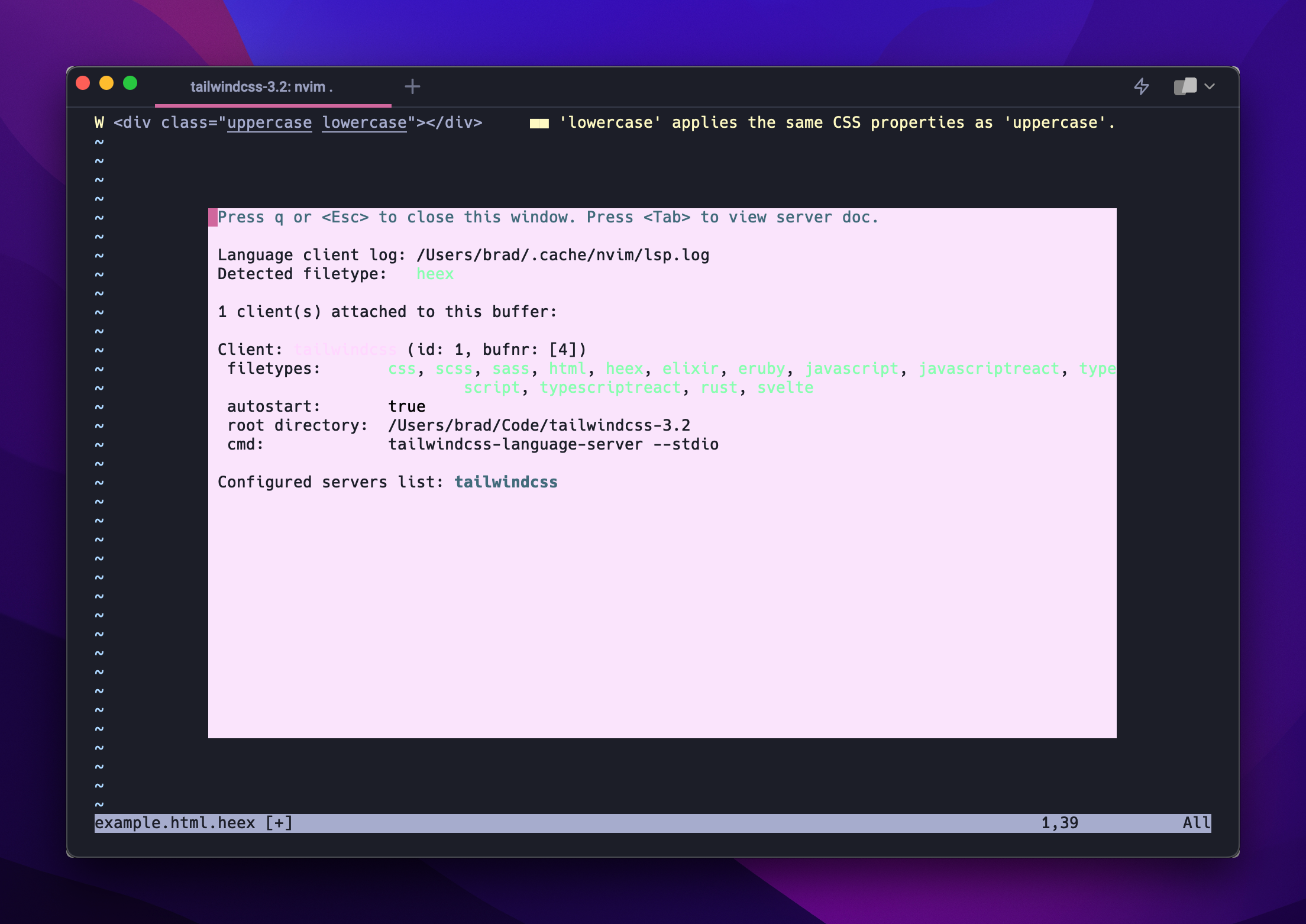Click the cursor position '1,39' in the status bar
Viewport: 1306px width, 924px height.
pyautogui.click(x=1059, y=822)
